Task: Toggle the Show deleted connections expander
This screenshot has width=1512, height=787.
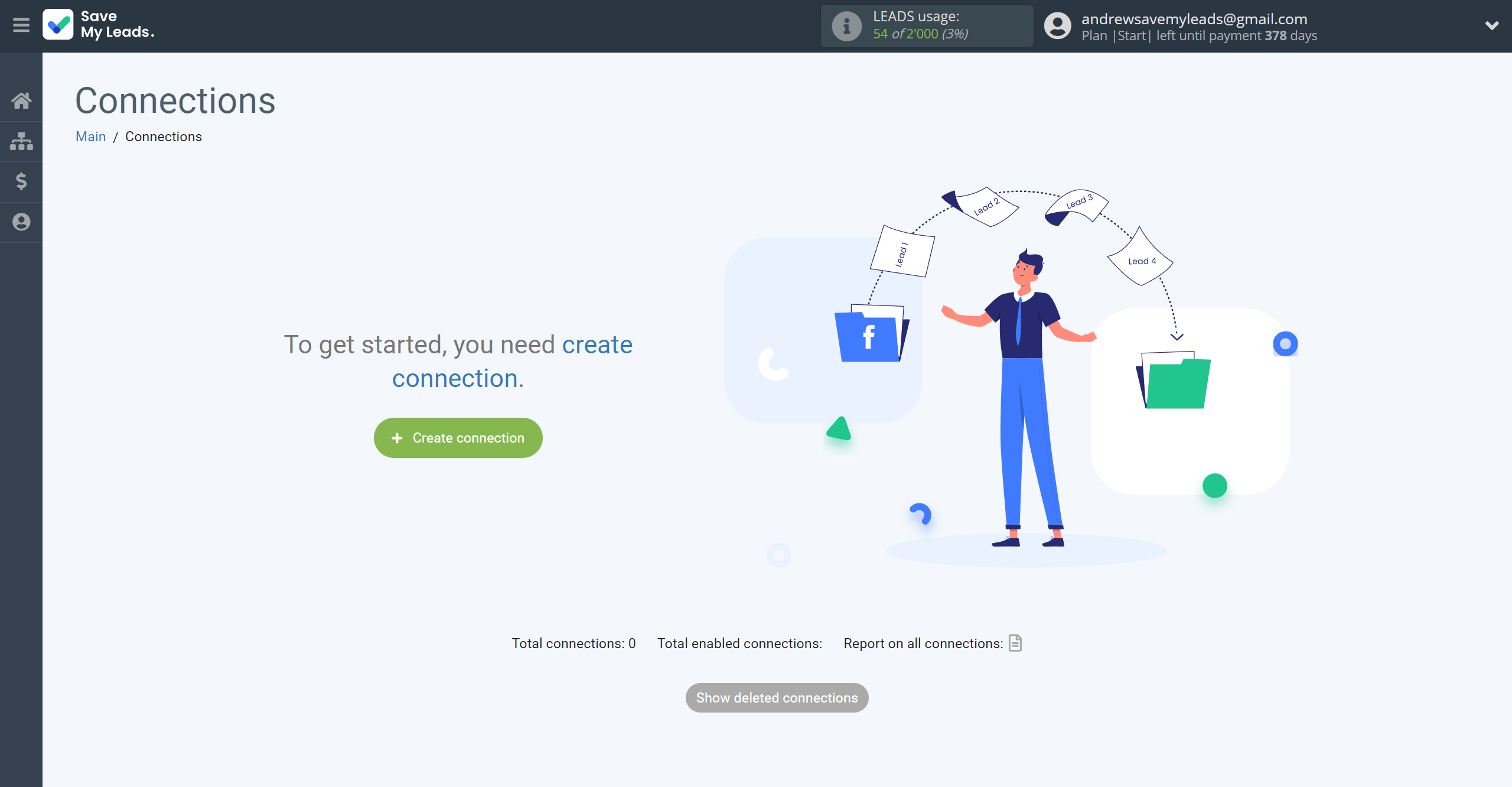Action: click(x=777, y=697)
